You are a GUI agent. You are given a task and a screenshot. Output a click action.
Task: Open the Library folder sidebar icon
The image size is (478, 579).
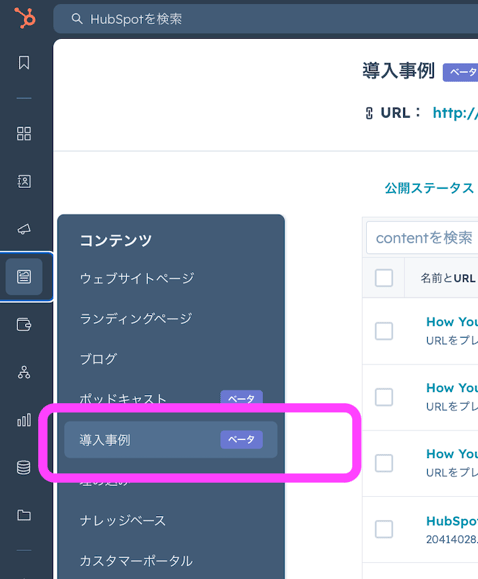24,515
